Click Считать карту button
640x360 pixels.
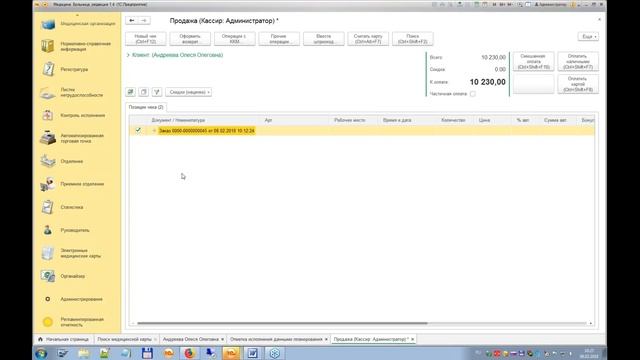tap(368, 39)
